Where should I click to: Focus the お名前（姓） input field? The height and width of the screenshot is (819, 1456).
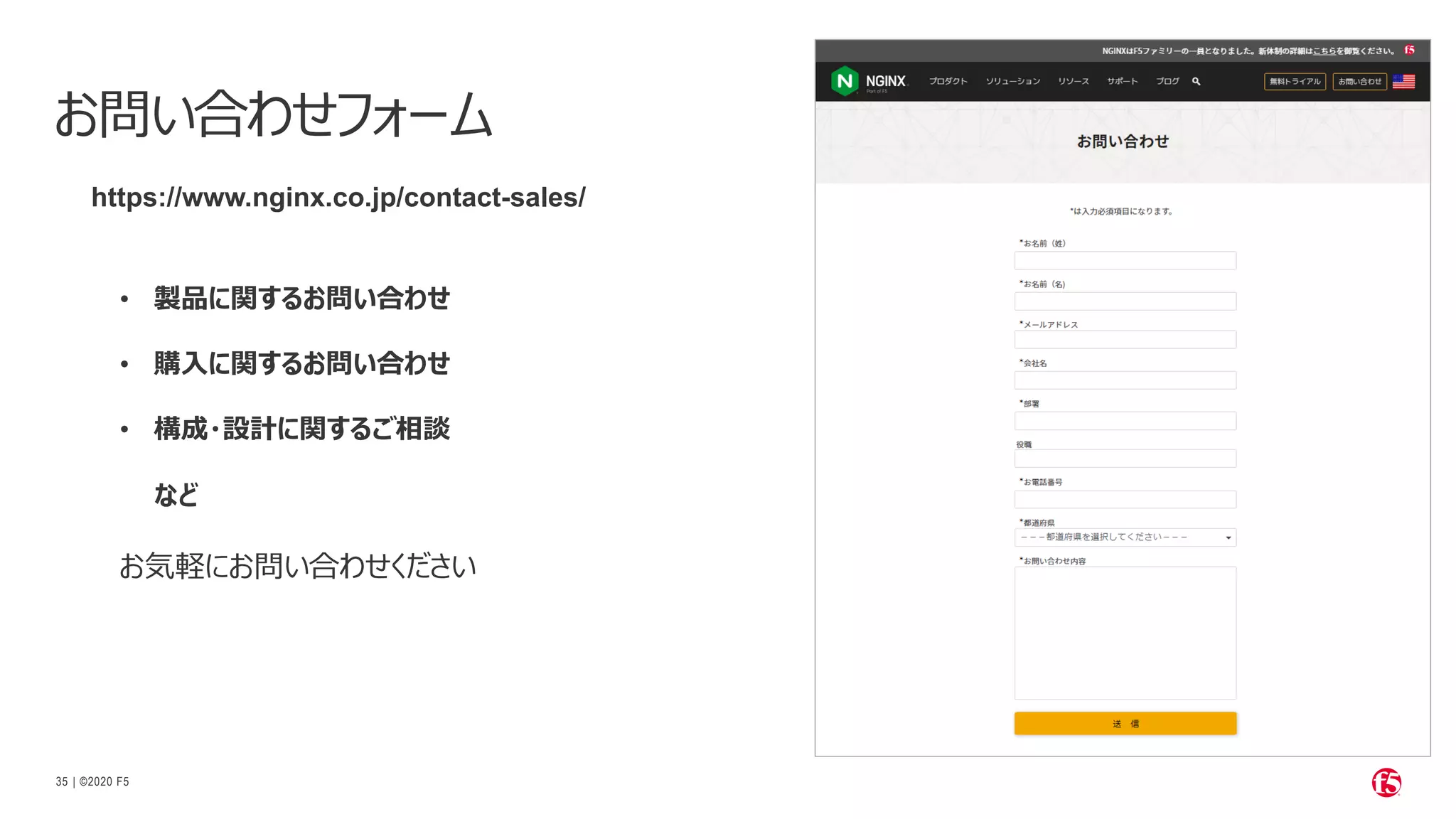coord(1125,260)
